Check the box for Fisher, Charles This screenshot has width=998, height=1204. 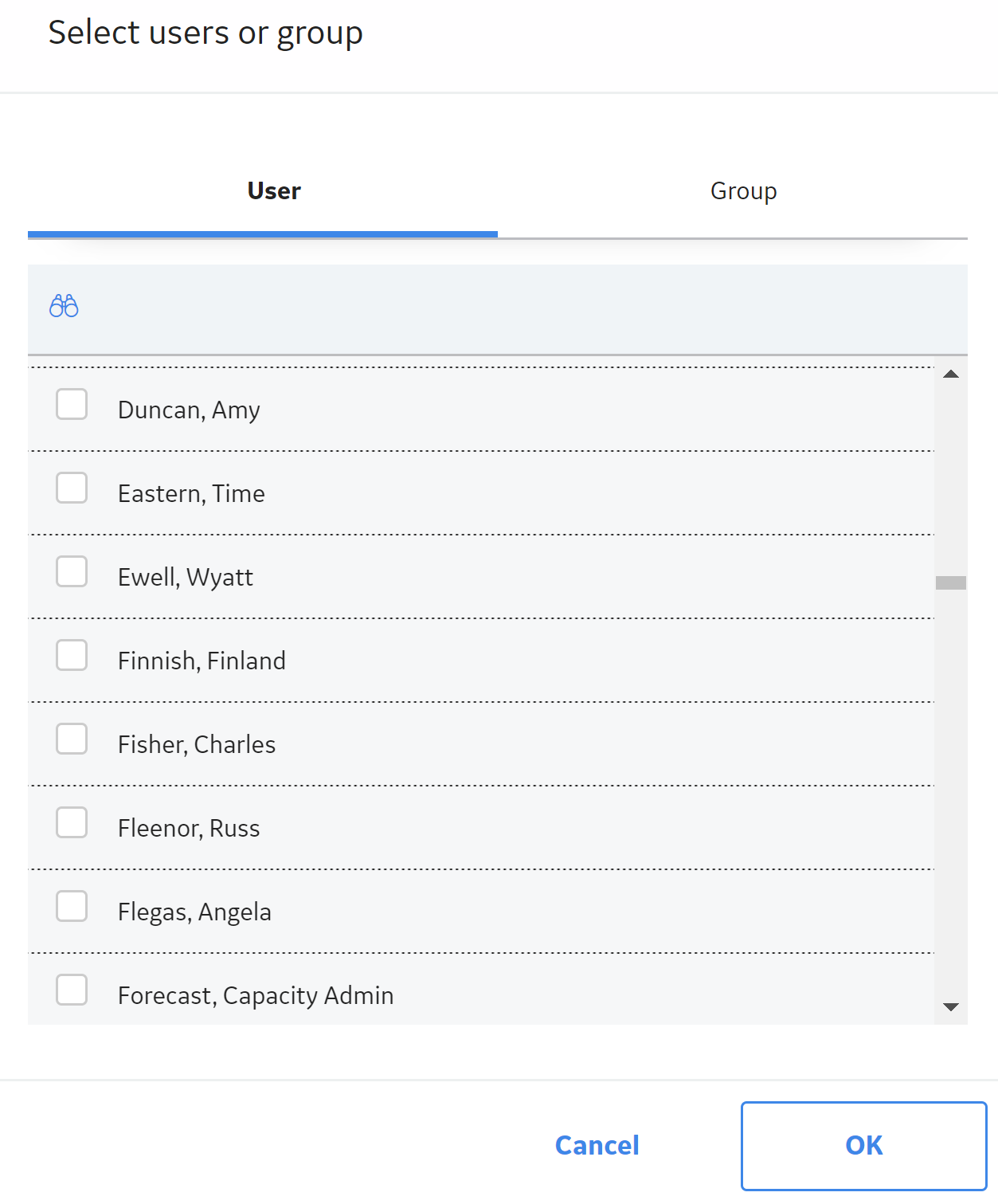72,739
